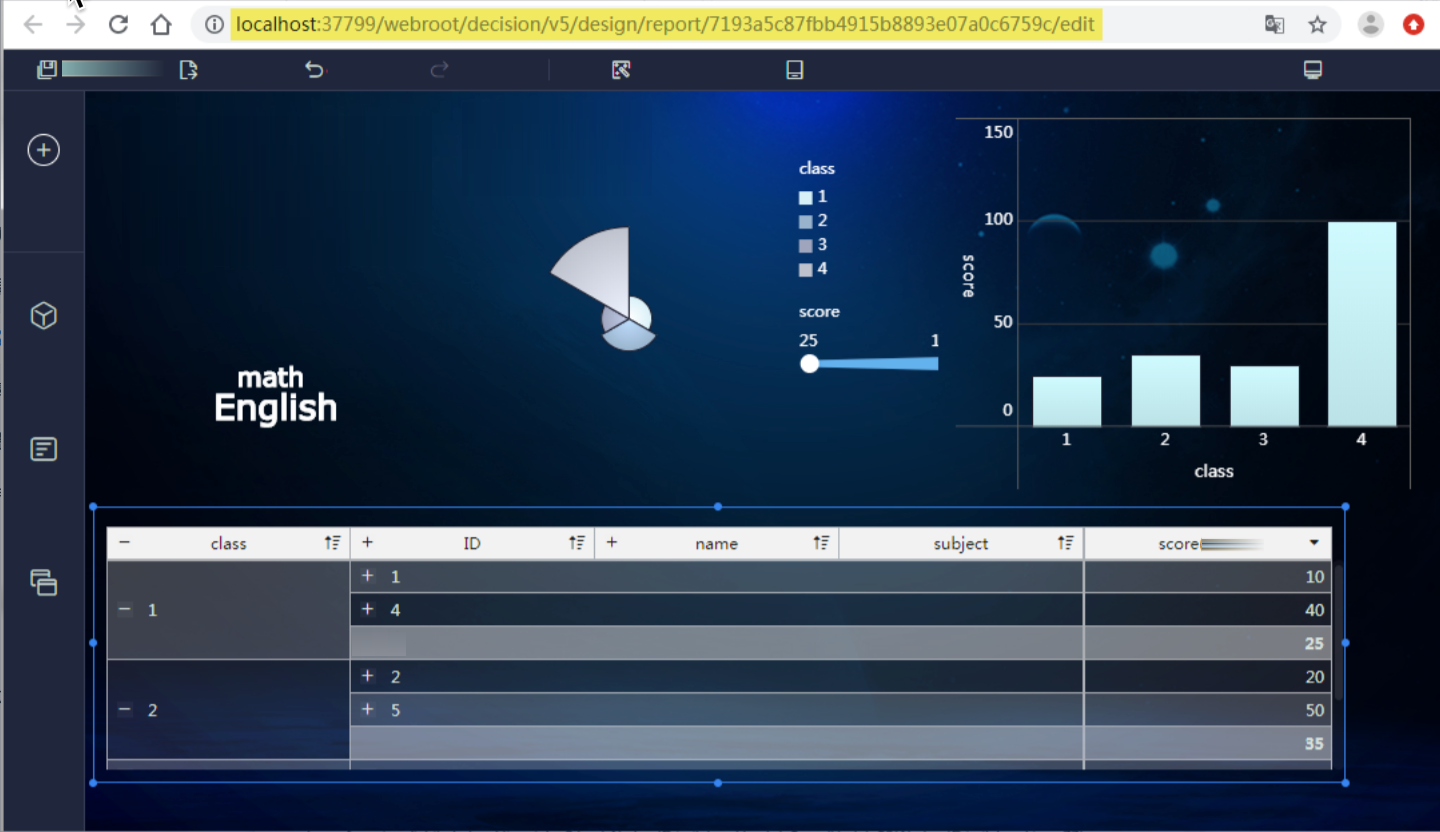Sort the subject column
The image size is (1440, 832).
[x=1065, y=543]
